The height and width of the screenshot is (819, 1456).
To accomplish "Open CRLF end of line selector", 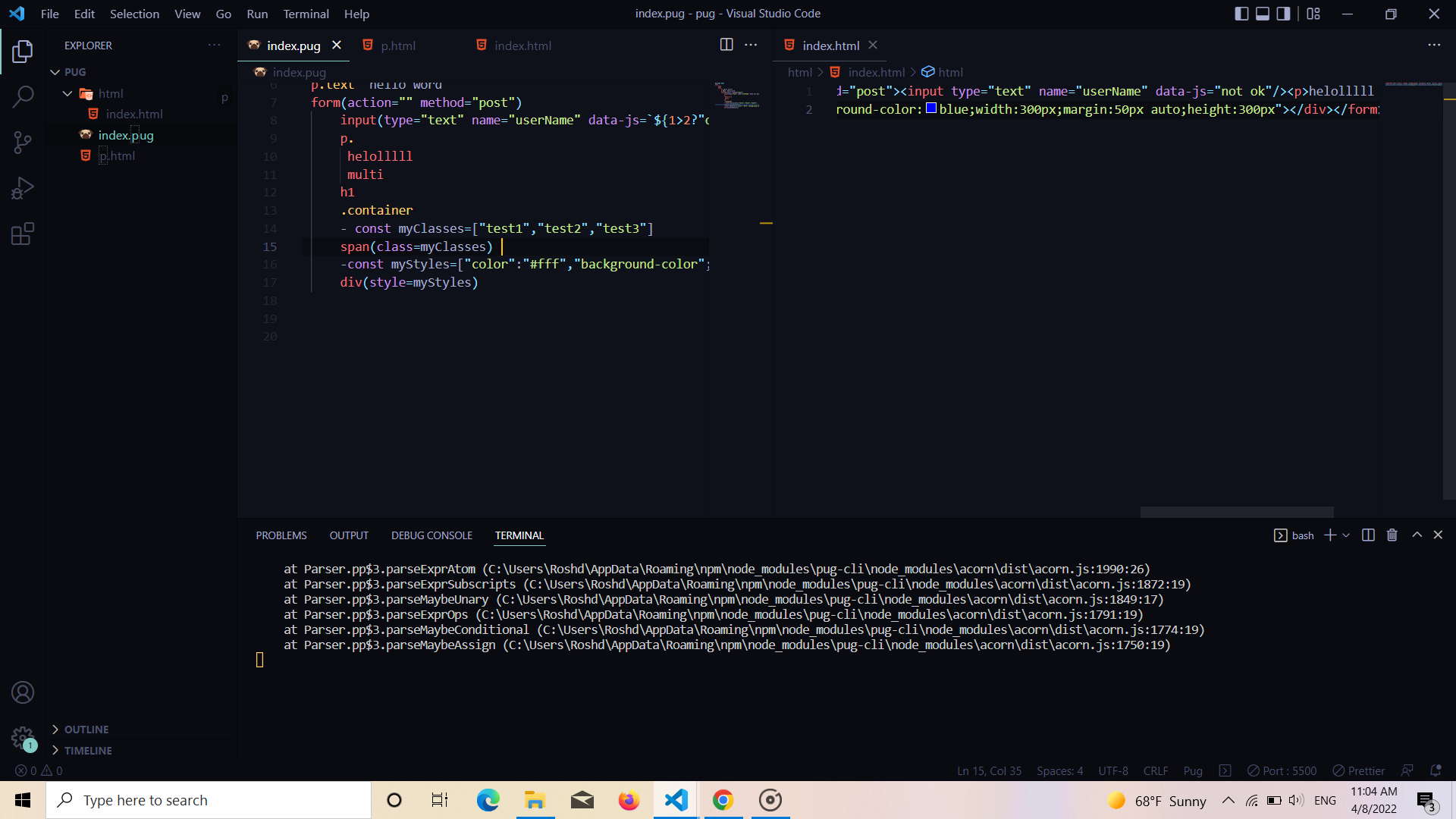I will (x=1156, y=770).
